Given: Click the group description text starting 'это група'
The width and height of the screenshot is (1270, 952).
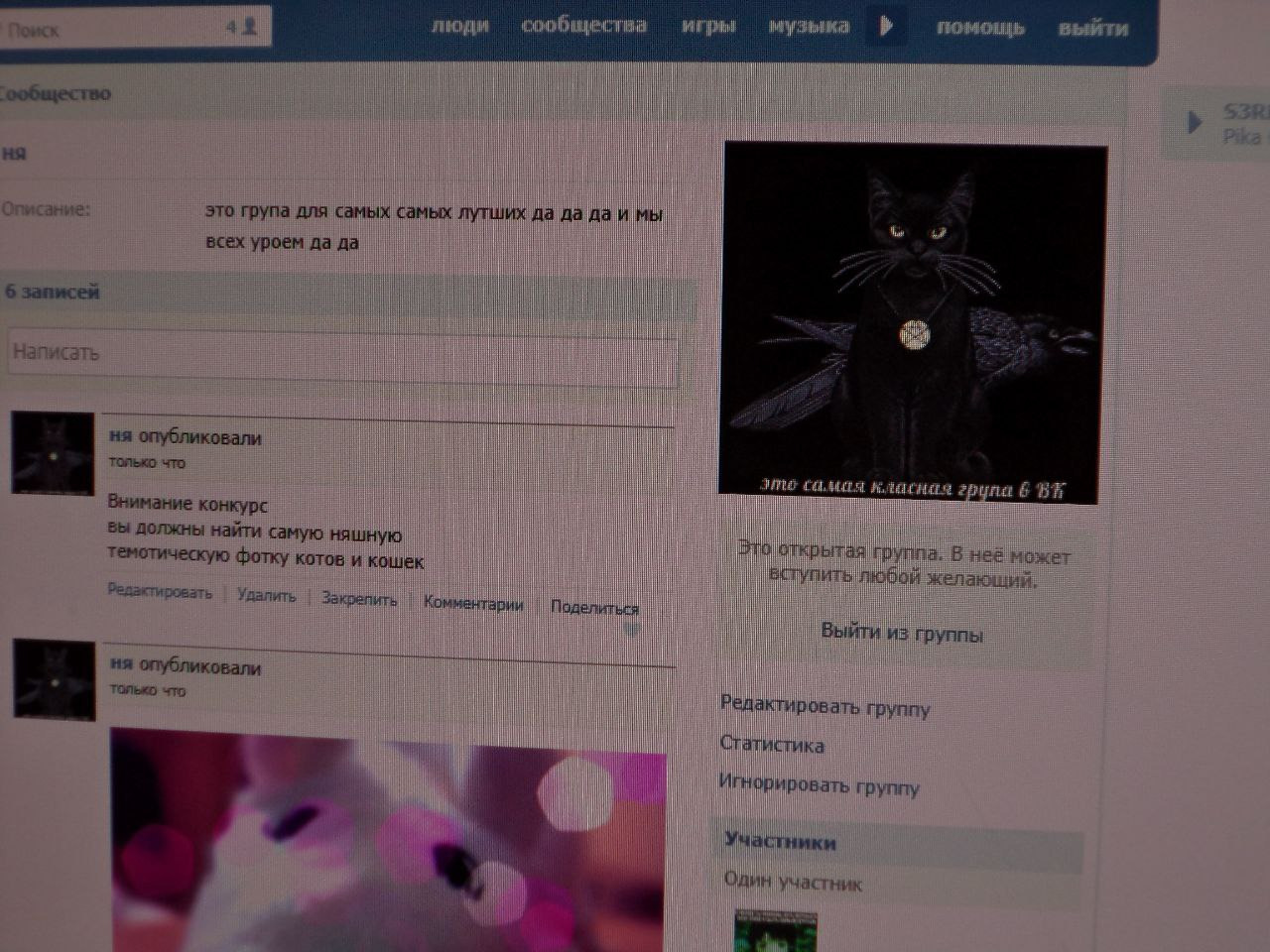Looking at the screenshot, I should point(434,227).
